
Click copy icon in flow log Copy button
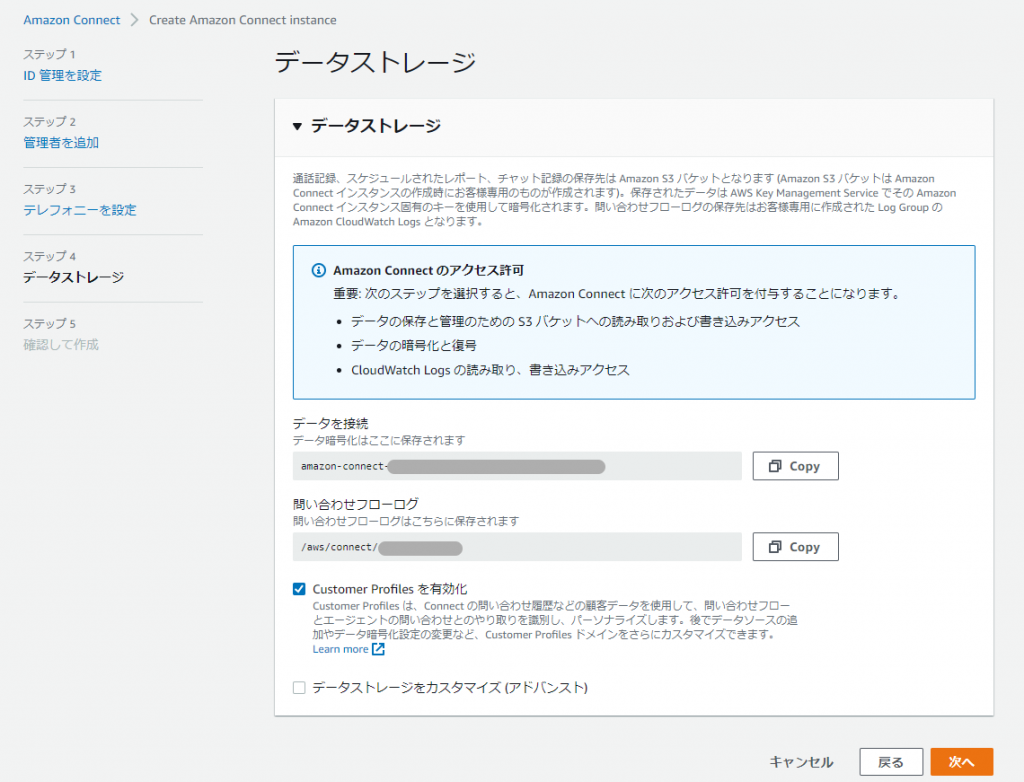[775, 547]
